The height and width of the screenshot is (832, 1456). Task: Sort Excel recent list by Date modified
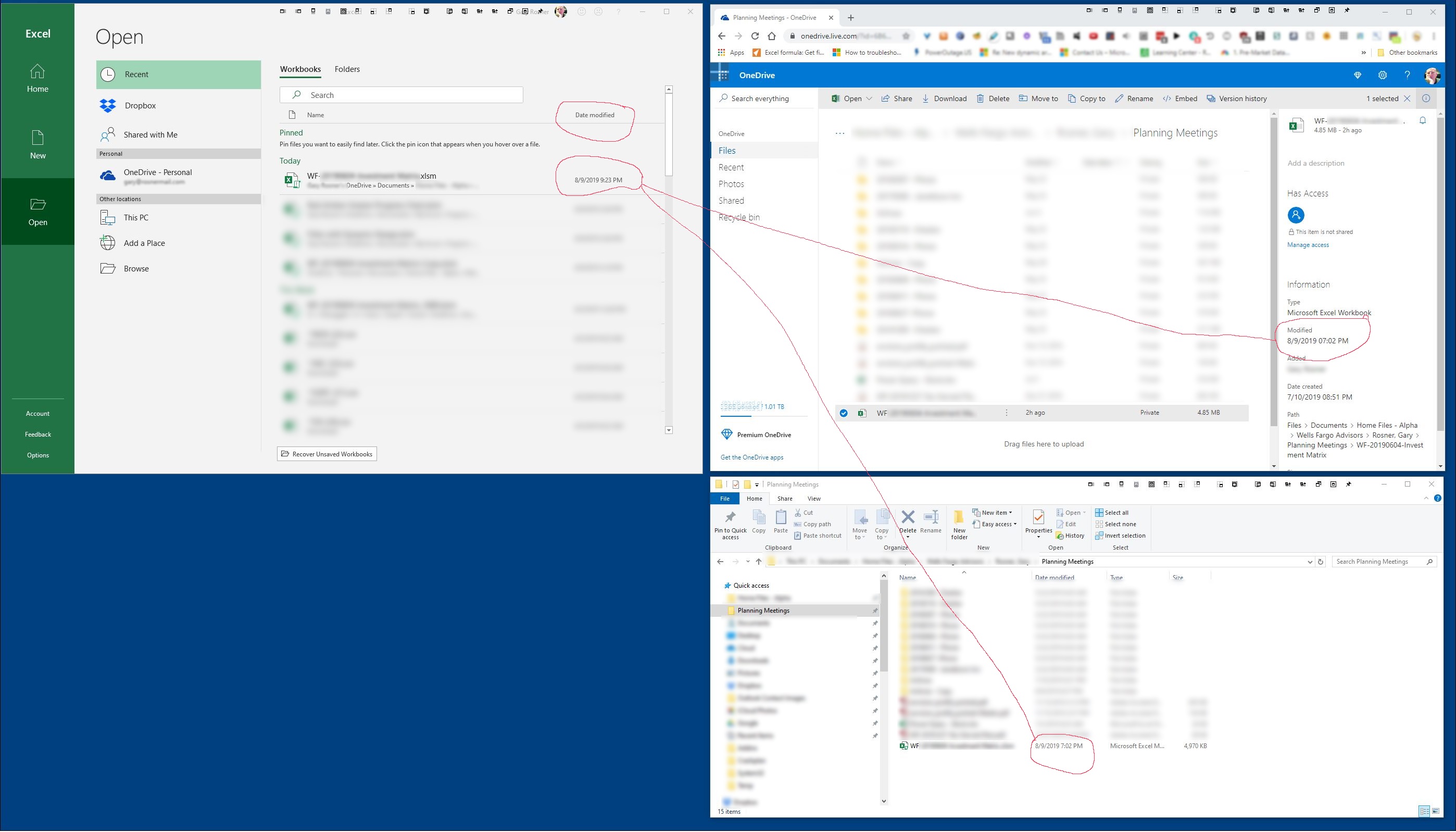(x=594, y=115)
